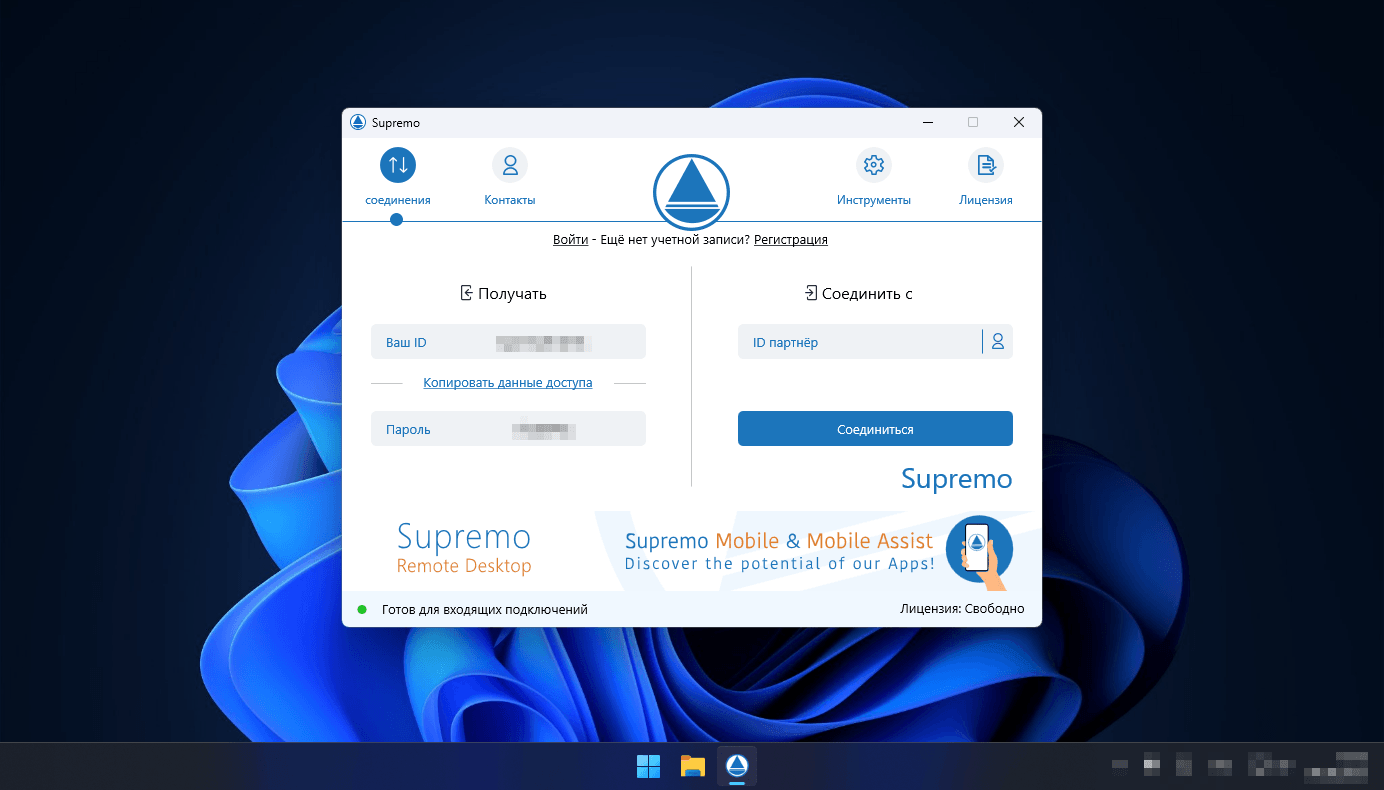Image resolution: width=1384 pixels, height=790 pixels.
Task: Click the Соединить с heading
Action: click(858, 293)
